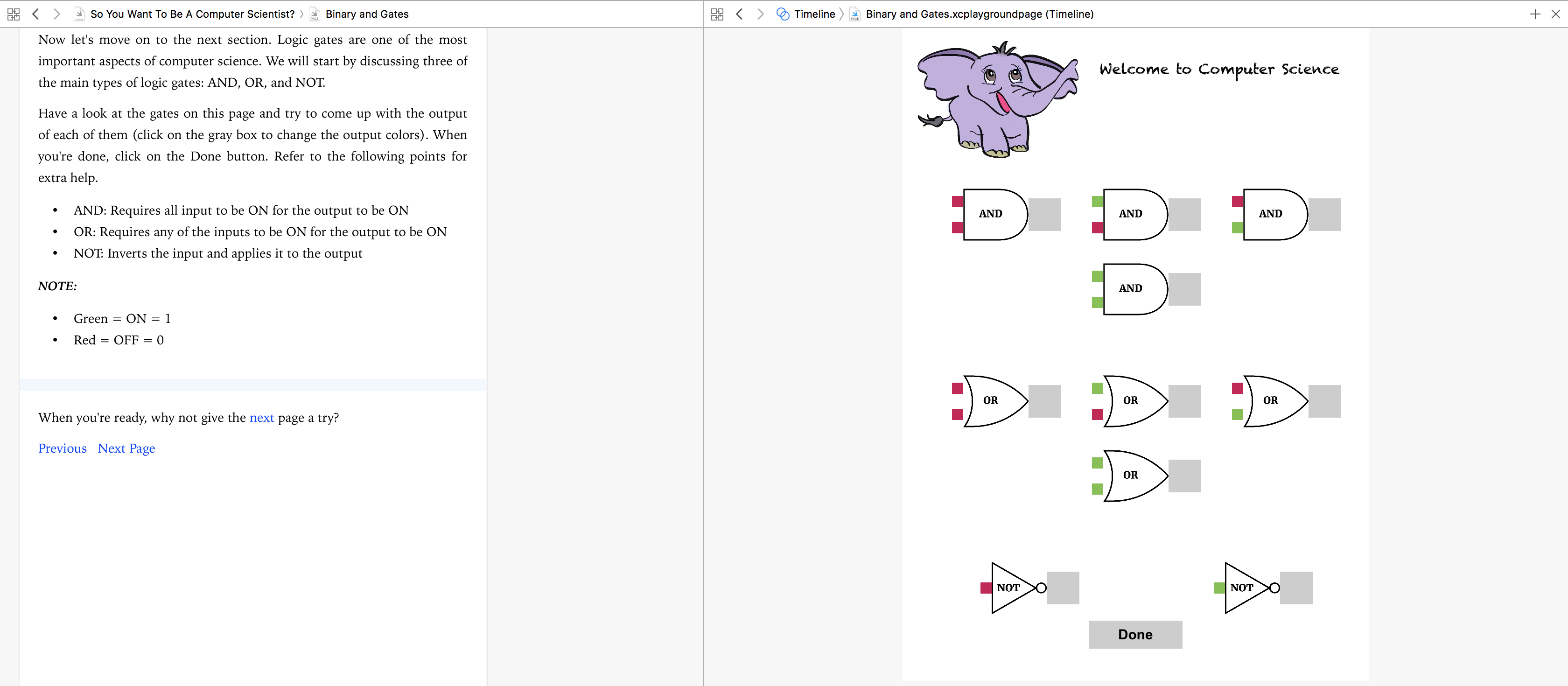Screen dimensions: 1568x686
Task: Follow the Next Page link
Action: (x=126, y=448)
